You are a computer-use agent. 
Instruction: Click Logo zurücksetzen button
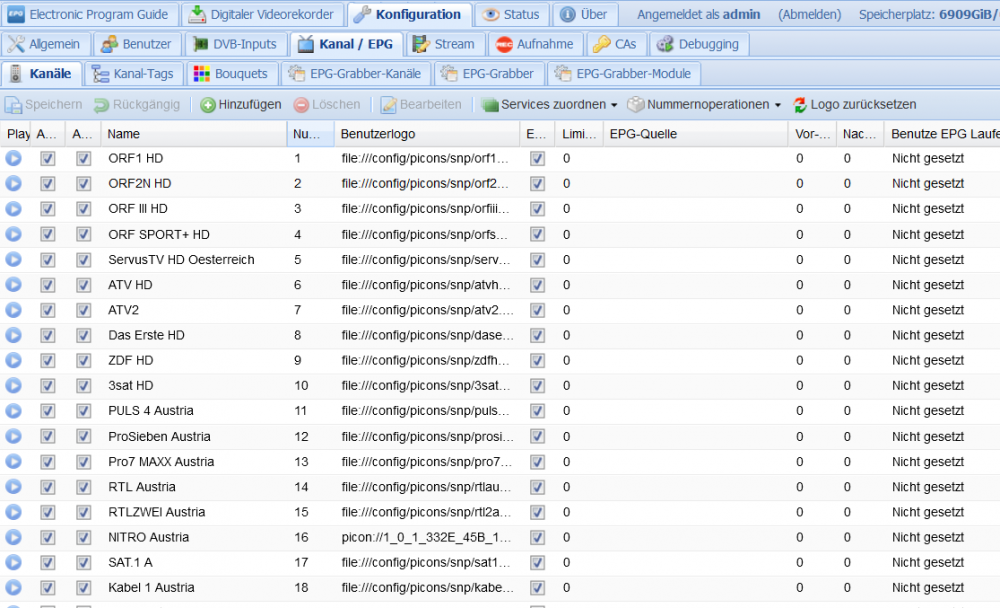click(855, 105)
